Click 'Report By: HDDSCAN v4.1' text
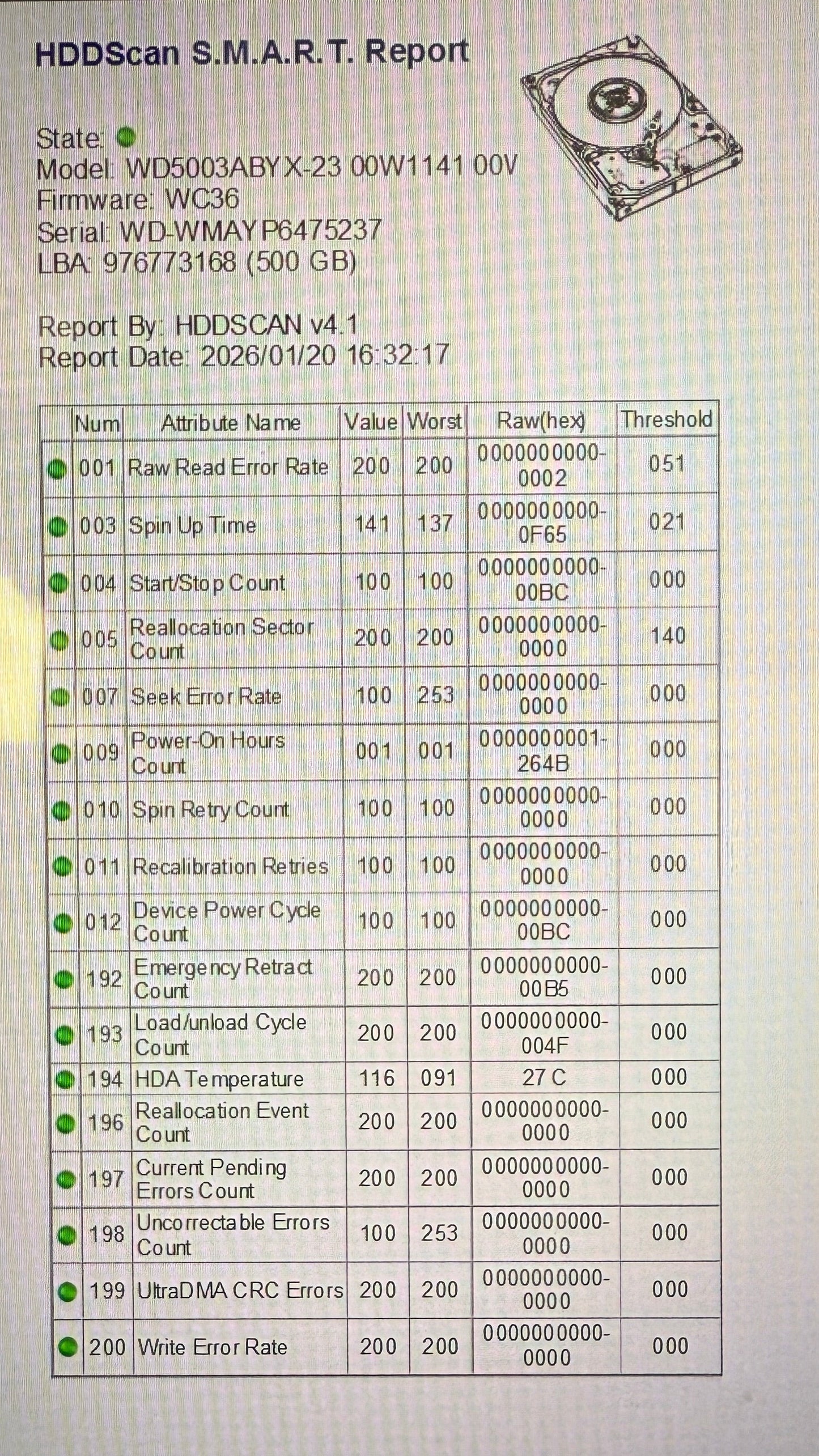This screenshot has width=819, height=1456. tap(198, 326)
